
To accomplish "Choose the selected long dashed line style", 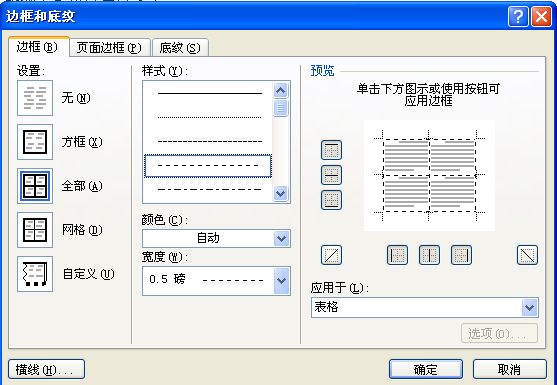I will pos(208,166).
